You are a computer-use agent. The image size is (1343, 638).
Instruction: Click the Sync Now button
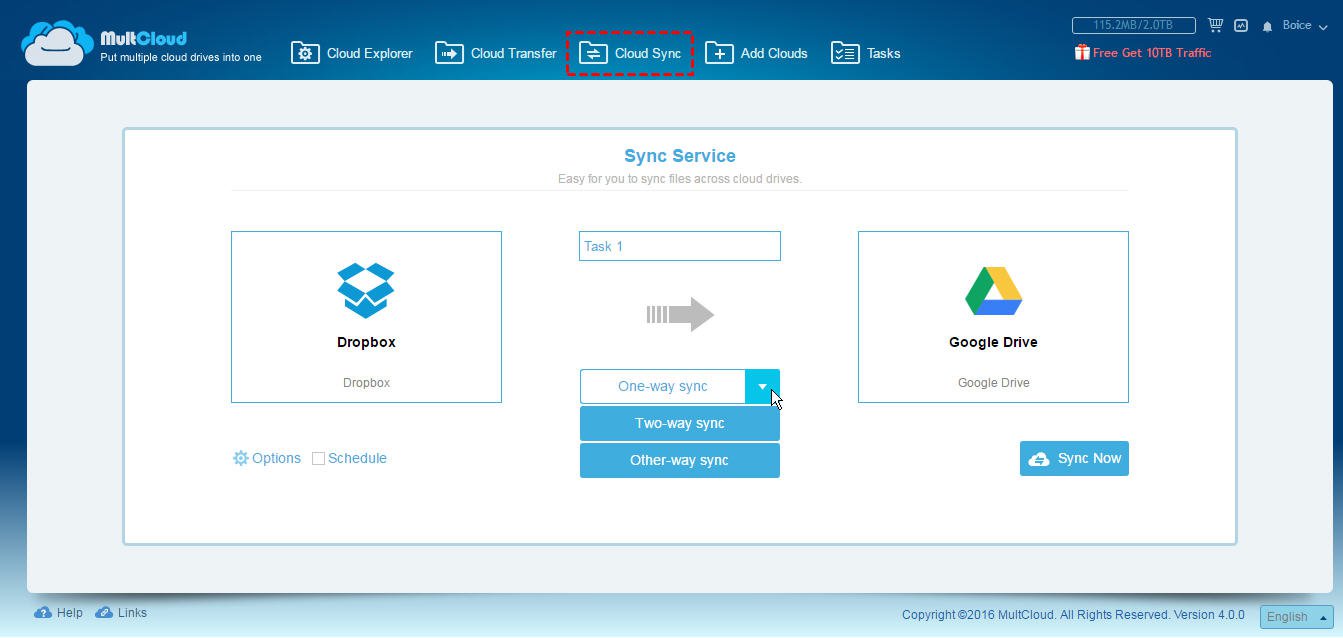1074,458
